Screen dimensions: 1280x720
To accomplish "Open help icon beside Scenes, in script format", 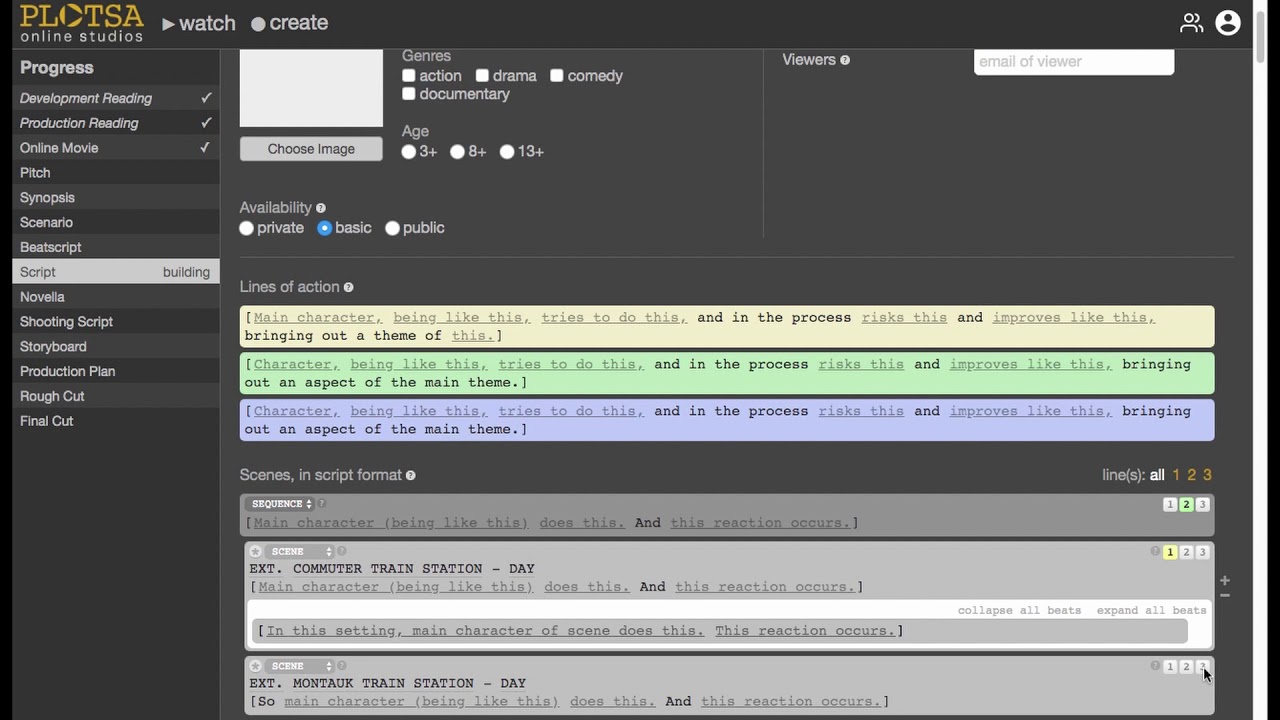I will pyautogui.click(x=410, y=476).
